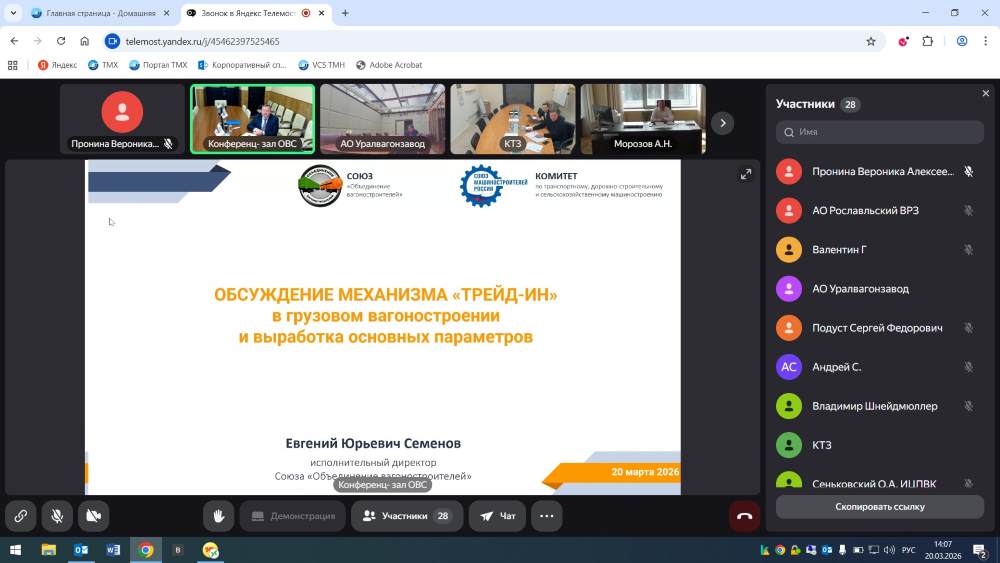Image resolution: width=1000 pixels, height=563 pixels.
Task: Open the Chrome tab search dropdown
Action: [13, 13]
